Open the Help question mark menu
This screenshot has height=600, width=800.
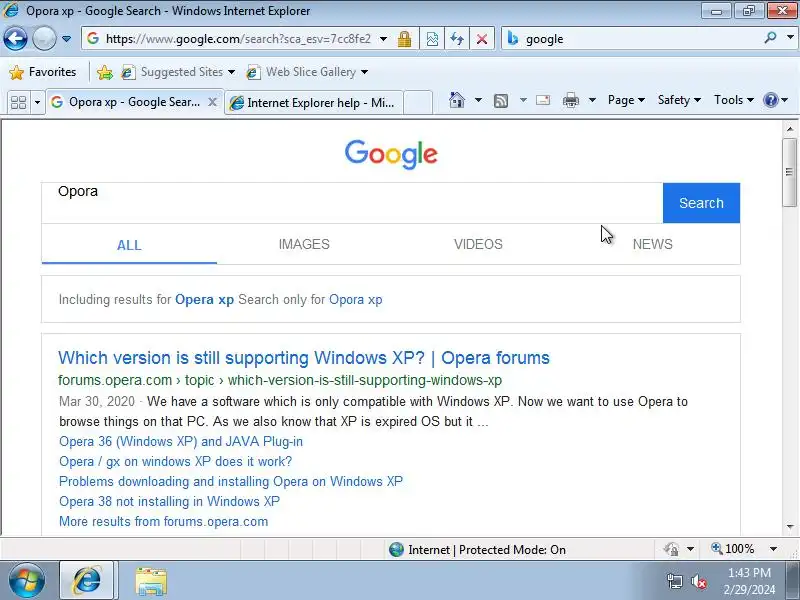coord(776,100)
